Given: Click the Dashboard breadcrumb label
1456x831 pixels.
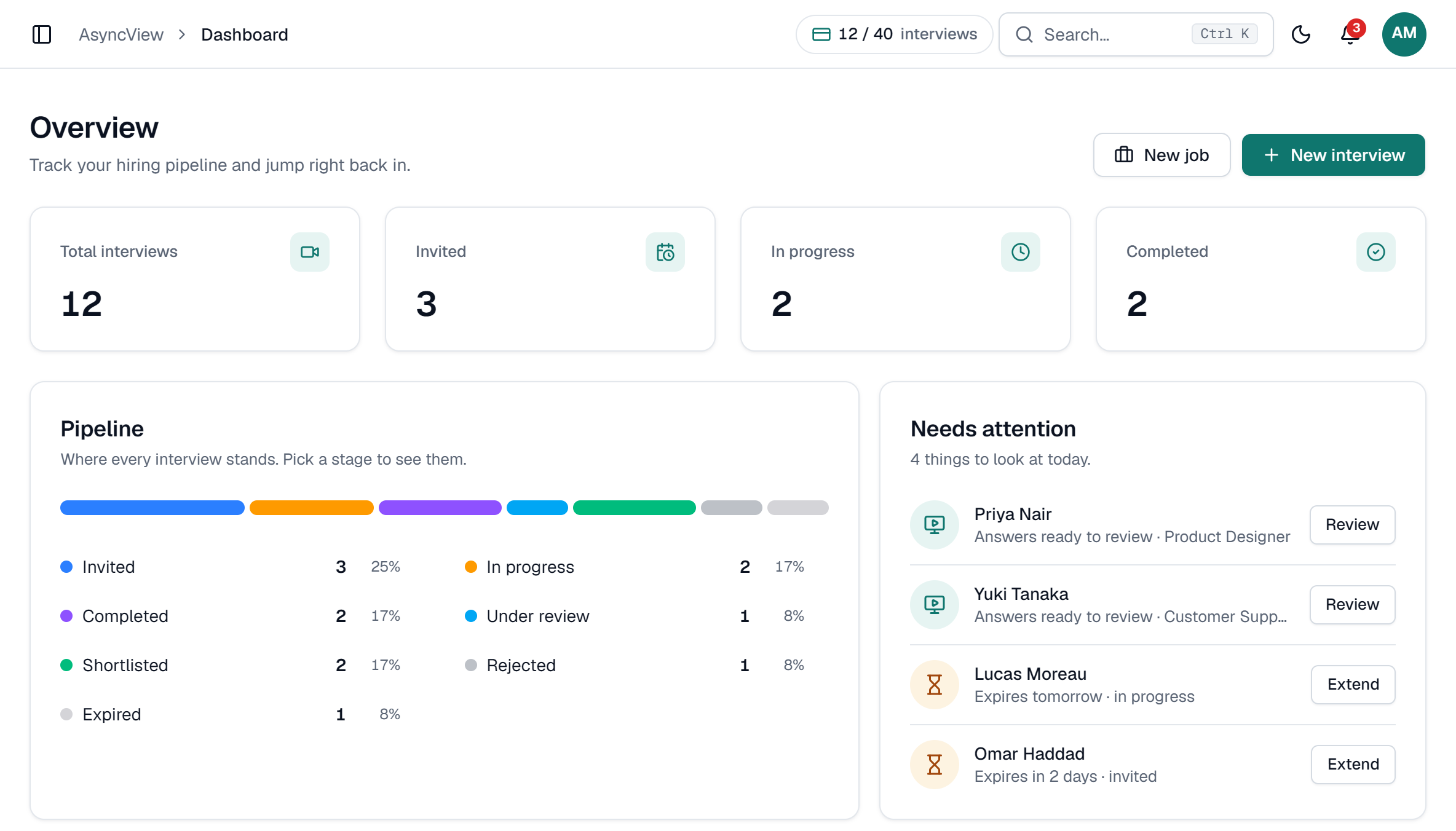Looking at the screenshot, I should click(x=245, y=34).
